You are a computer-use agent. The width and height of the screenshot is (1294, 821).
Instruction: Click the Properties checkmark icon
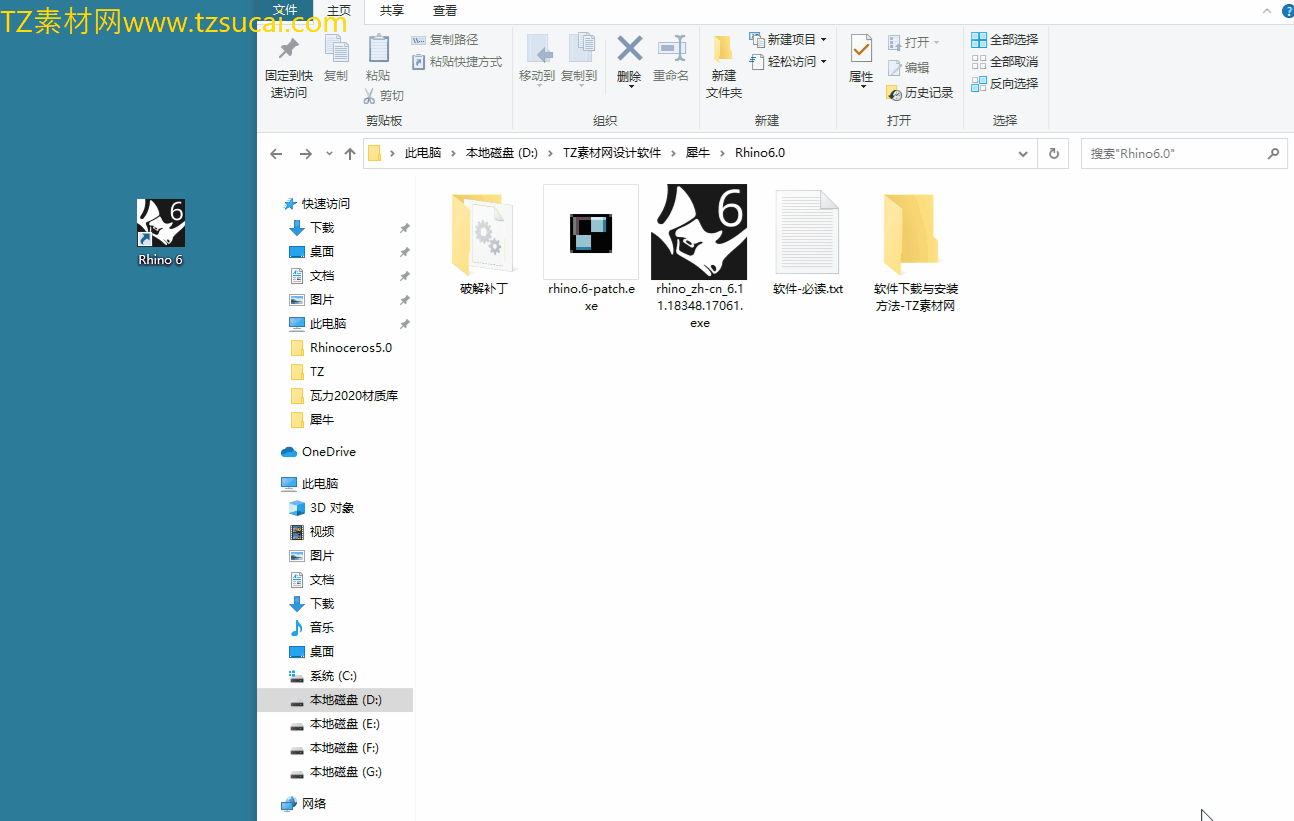[x=861, y=49]
